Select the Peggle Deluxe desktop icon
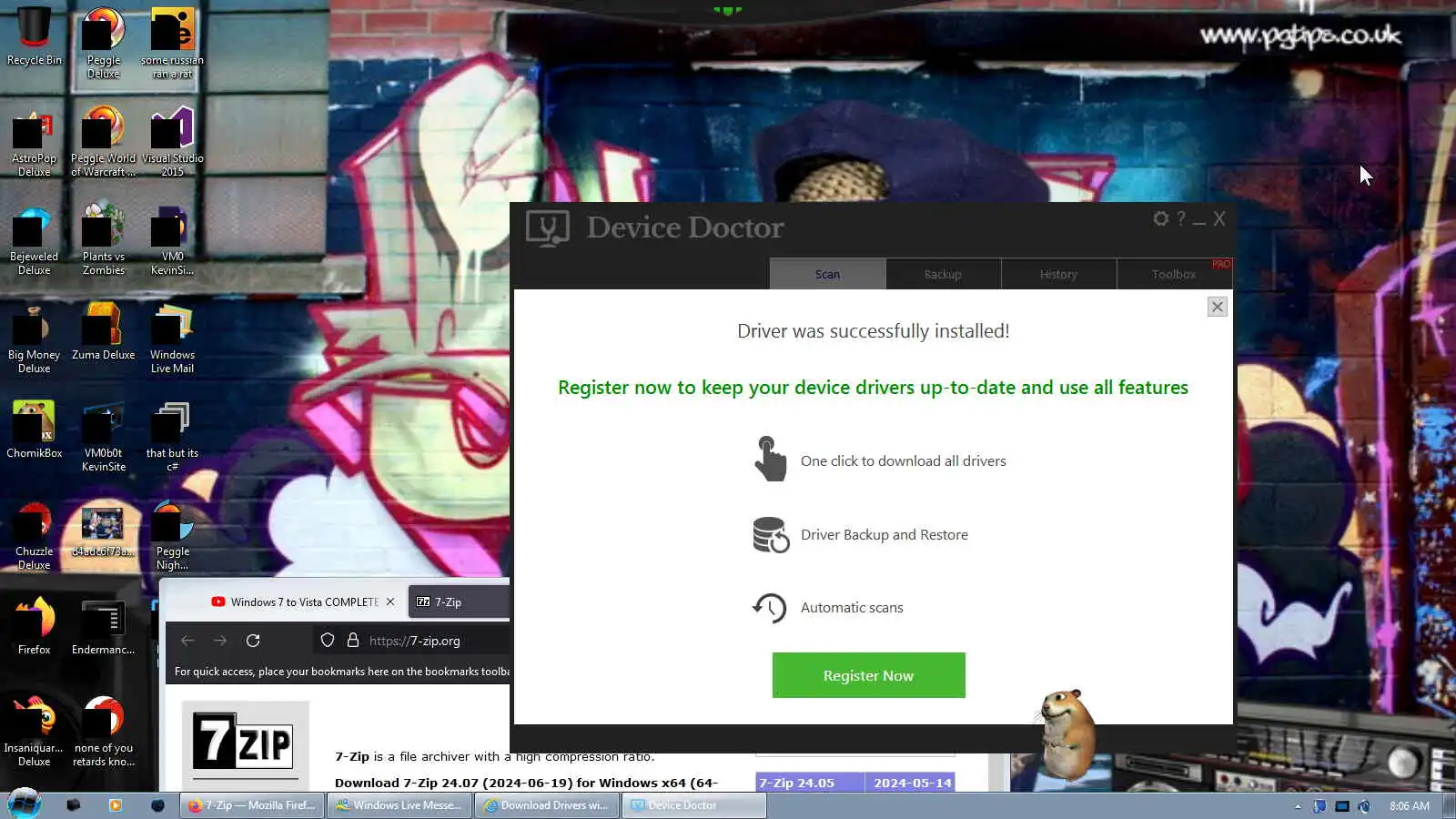Image resolution: width=1456 pixels, height=819 pixels. click(104, 44)
